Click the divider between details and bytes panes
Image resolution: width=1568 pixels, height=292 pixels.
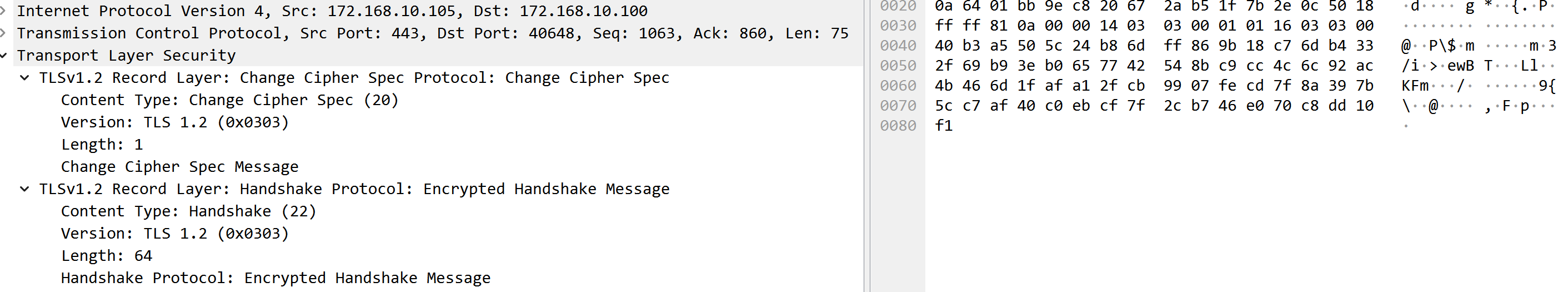pyautogui.click(x=866, y=146)
